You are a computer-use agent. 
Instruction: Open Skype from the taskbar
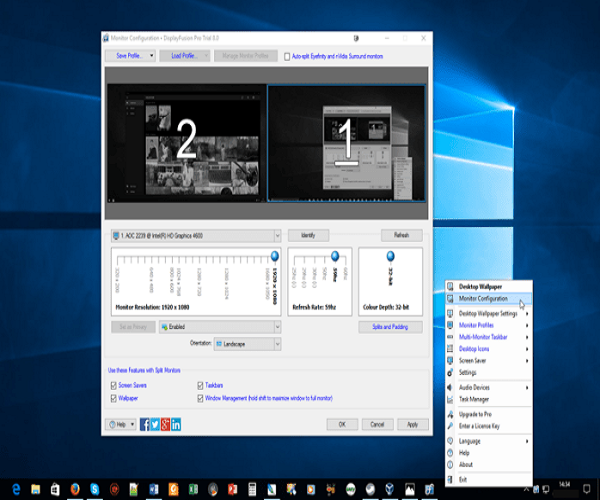point(95,489)
